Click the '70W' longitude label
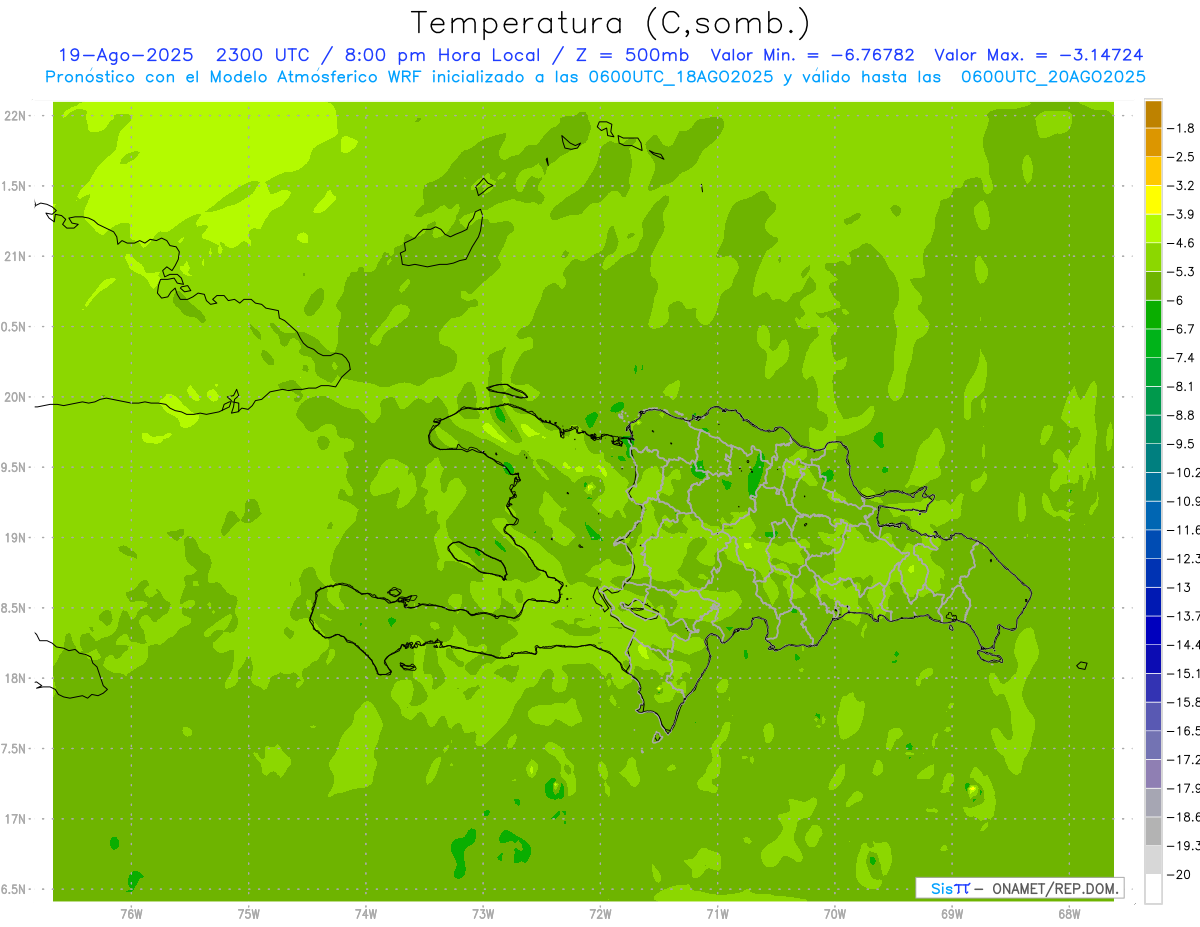Viewport: 1200px width, 927px height. click(x=835, y=914)
